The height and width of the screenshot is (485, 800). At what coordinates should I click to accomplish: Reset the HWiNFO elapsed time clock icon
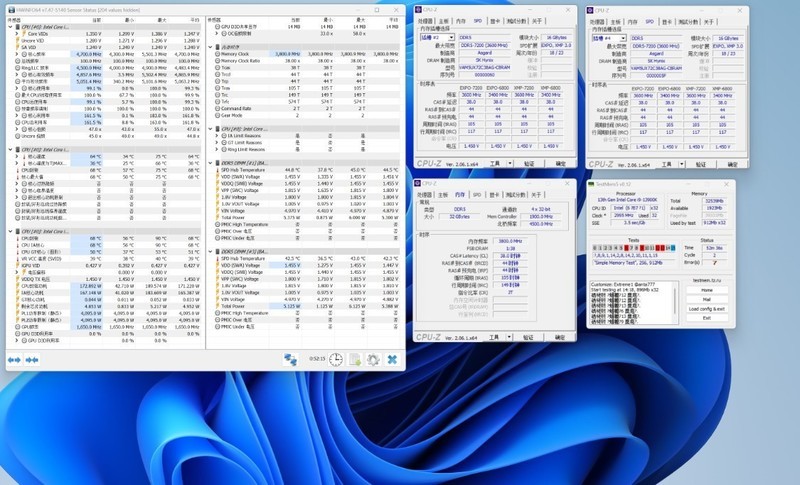pos(336,359)
